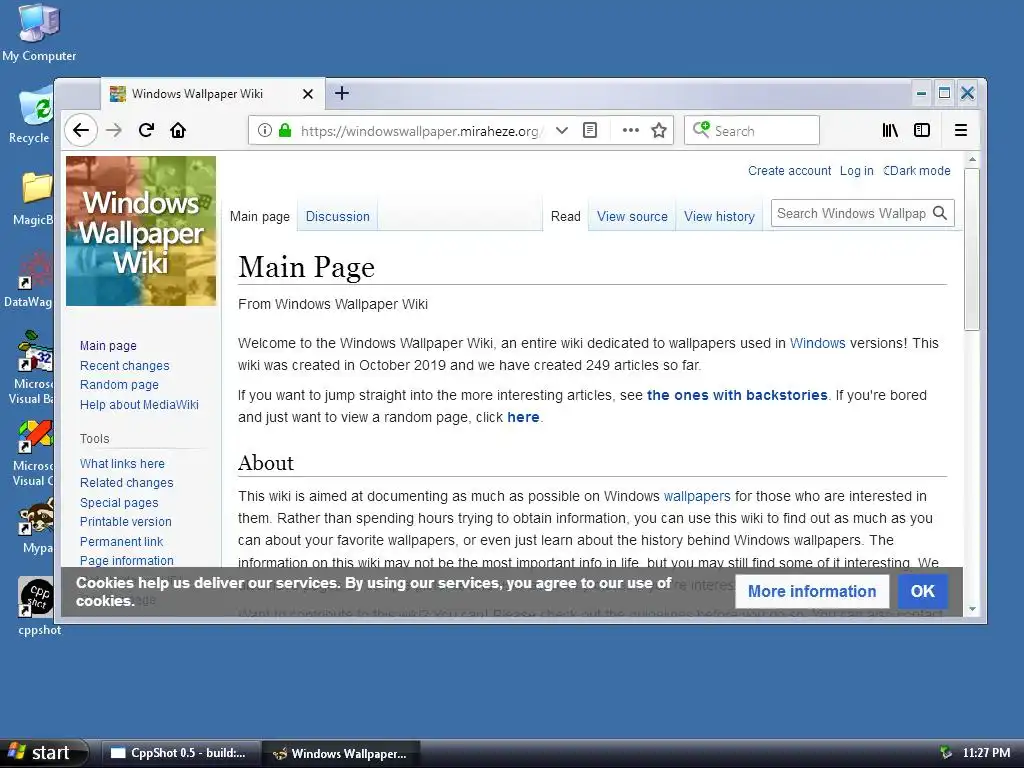Select the MagicB folder desktop icon
1024x768 pixels.
point(34,199)
